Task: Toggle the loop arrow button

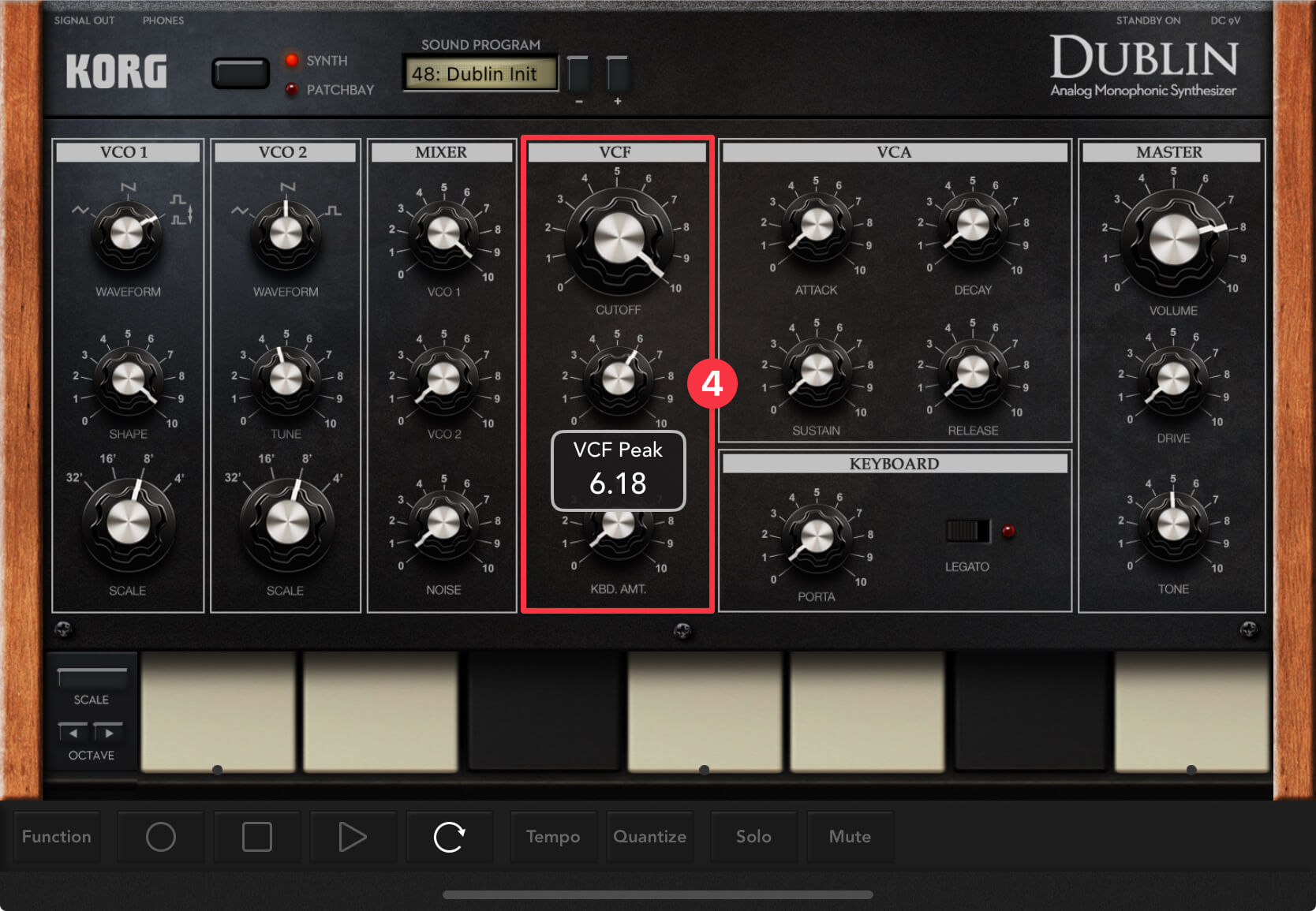Action: click(449, 837)
